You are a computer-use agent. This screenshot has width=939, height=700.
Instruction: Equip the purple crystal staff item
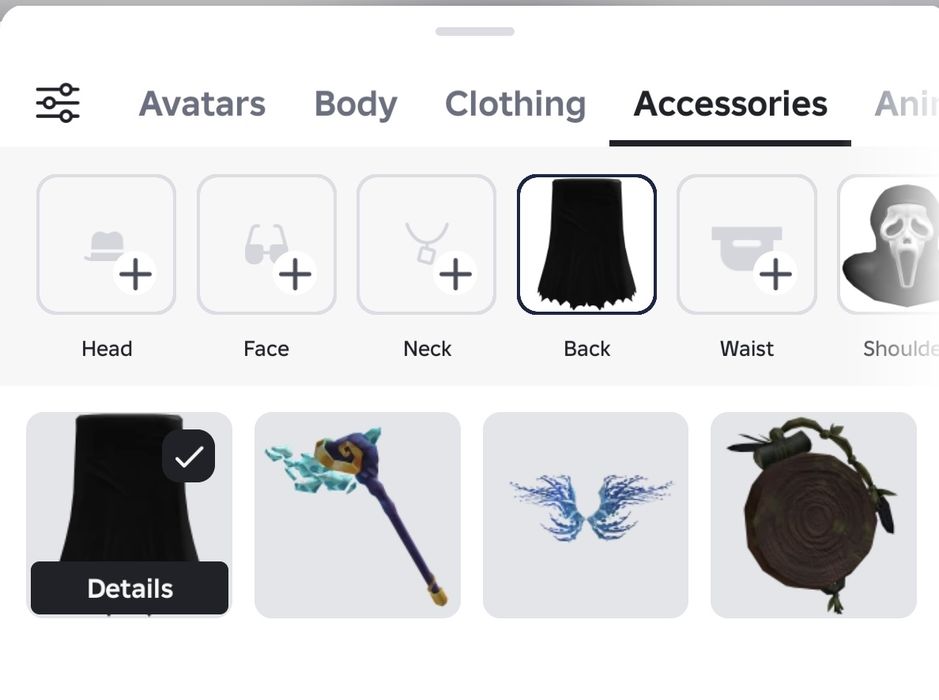[358, 515]
